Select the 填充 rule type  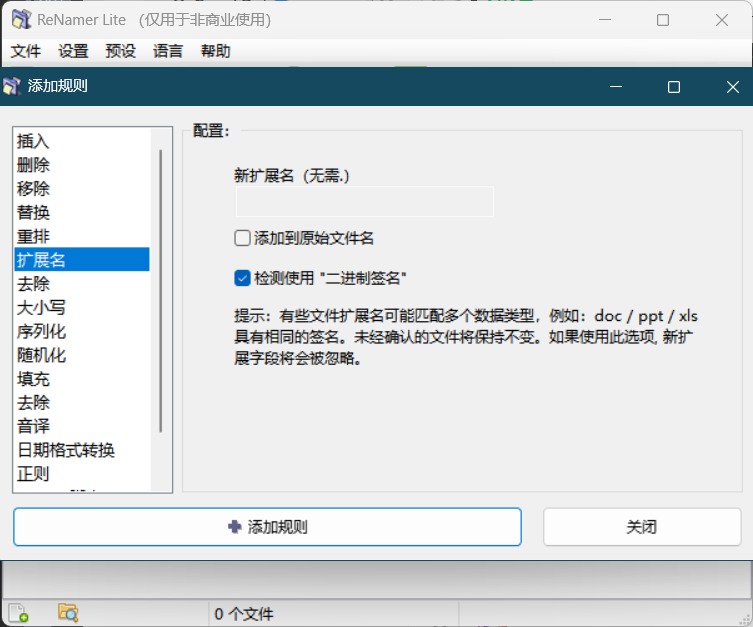pyautogui.click(x=82, y=379)
